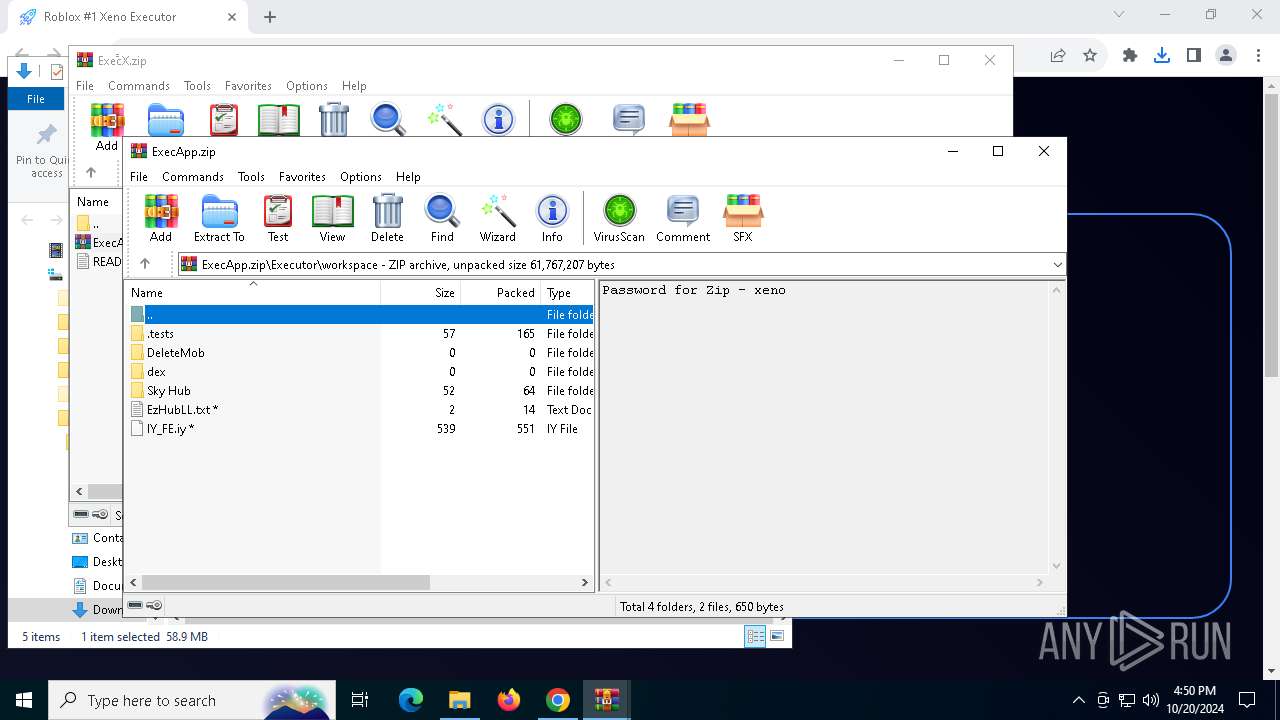Click Add icon in ExecX.zip window
The height and width of the screenshot is (720, 1280).
click(107, 127)
